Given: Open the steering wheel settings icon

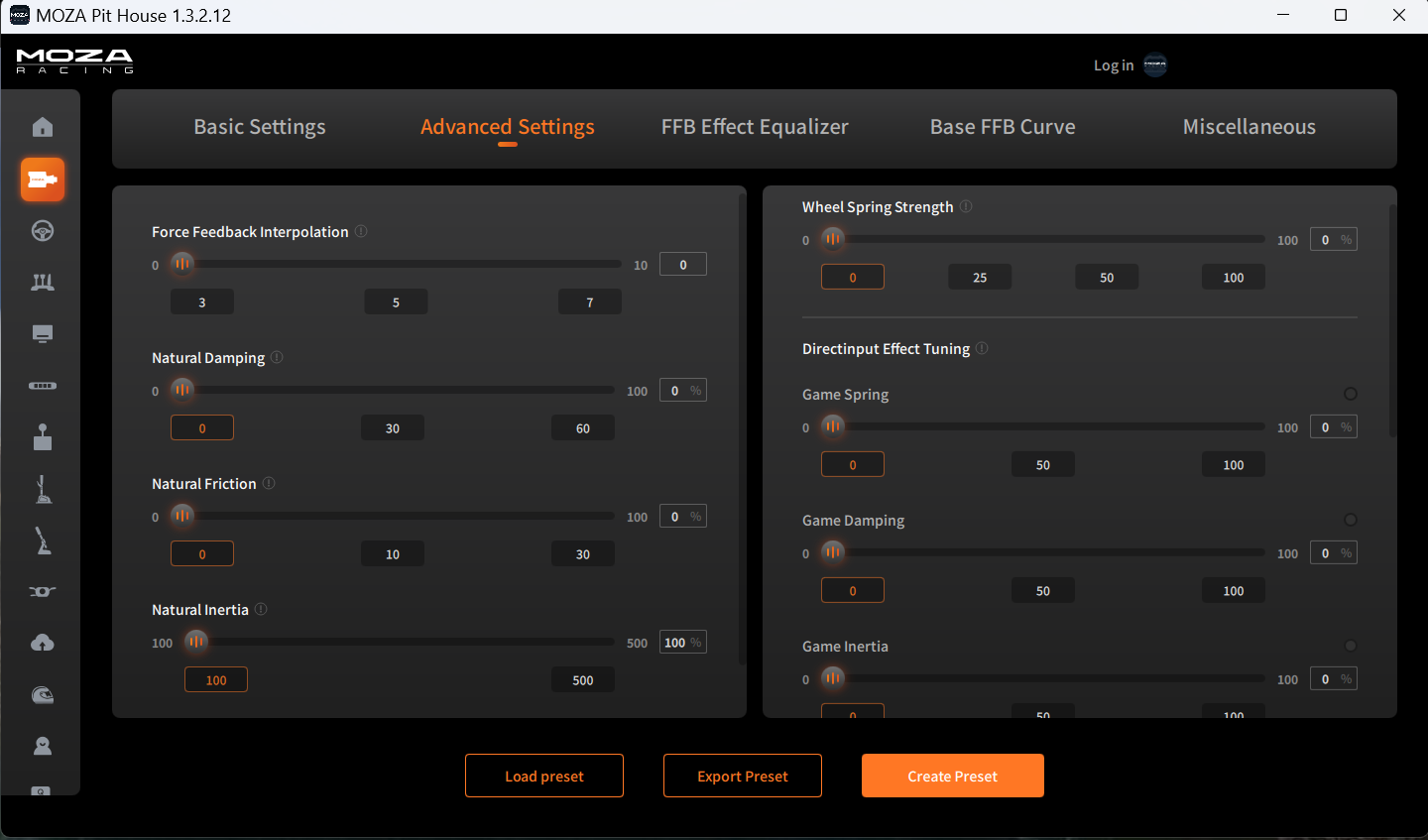Looking at the screenshot, I should (43, 231).
